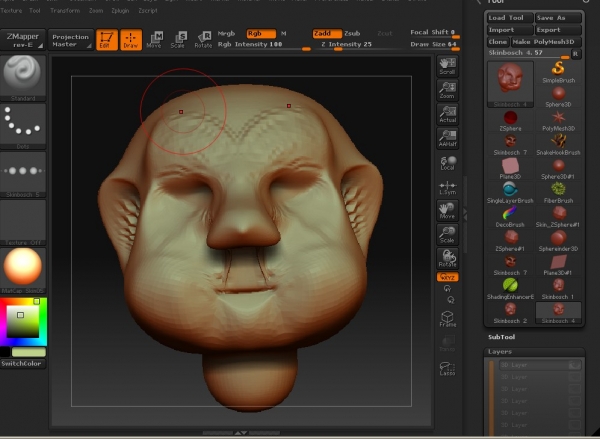The height and width of the screenshot is (439, 600).
Task: Click the Scroll canvas icon
Action: pos(447,66)
